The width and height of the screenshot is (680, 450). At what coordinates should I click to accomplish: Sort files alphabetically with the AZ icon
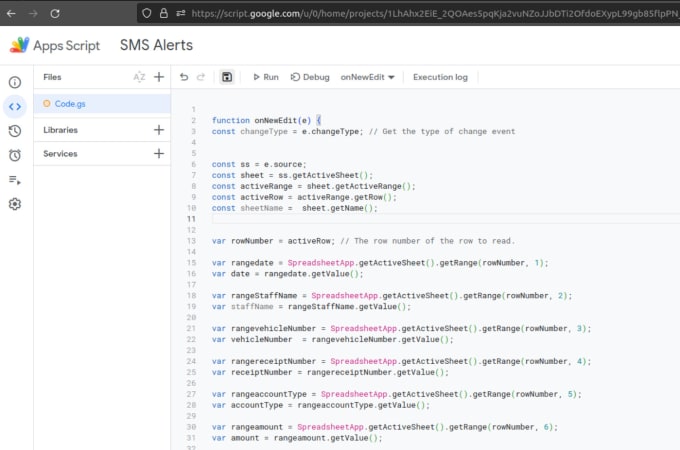(139, 77)
